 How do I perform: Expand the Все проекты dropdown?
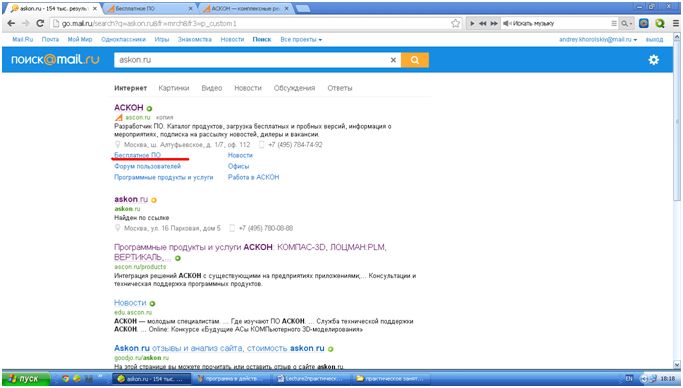pos(301,39)
